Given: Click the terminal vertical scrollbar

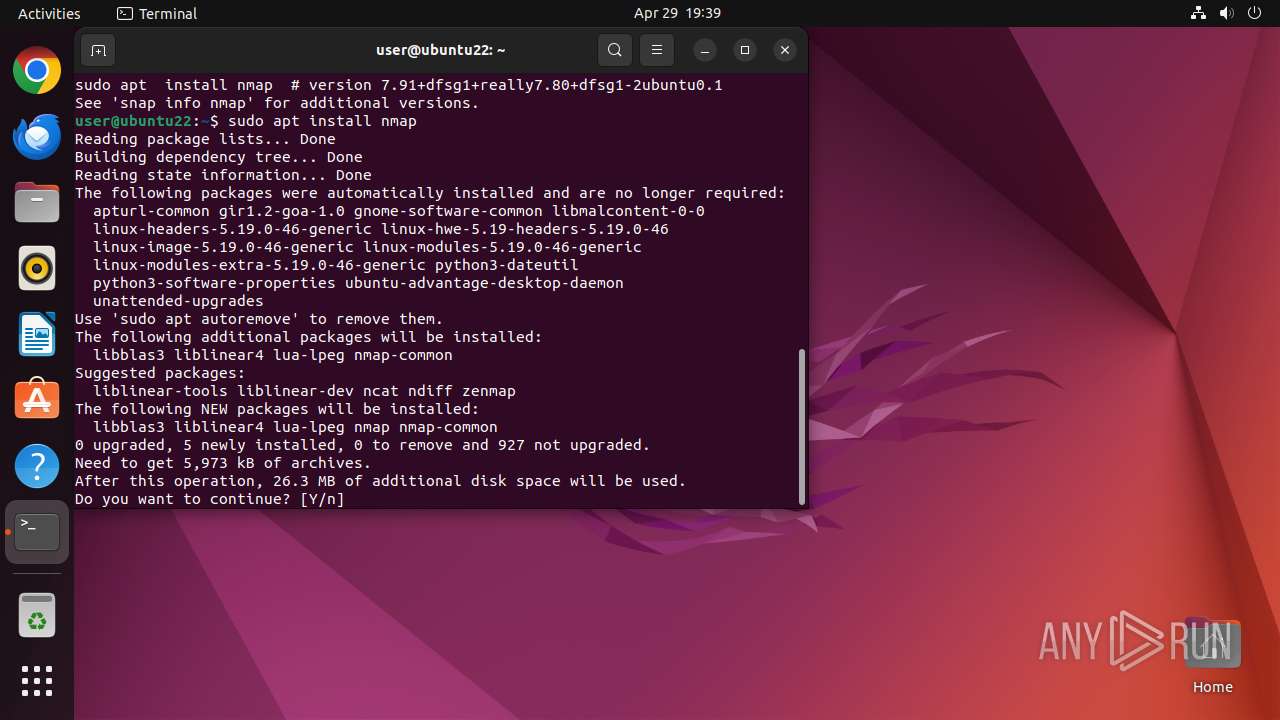Looking at the screenshot, I should [x=802, y=427].
